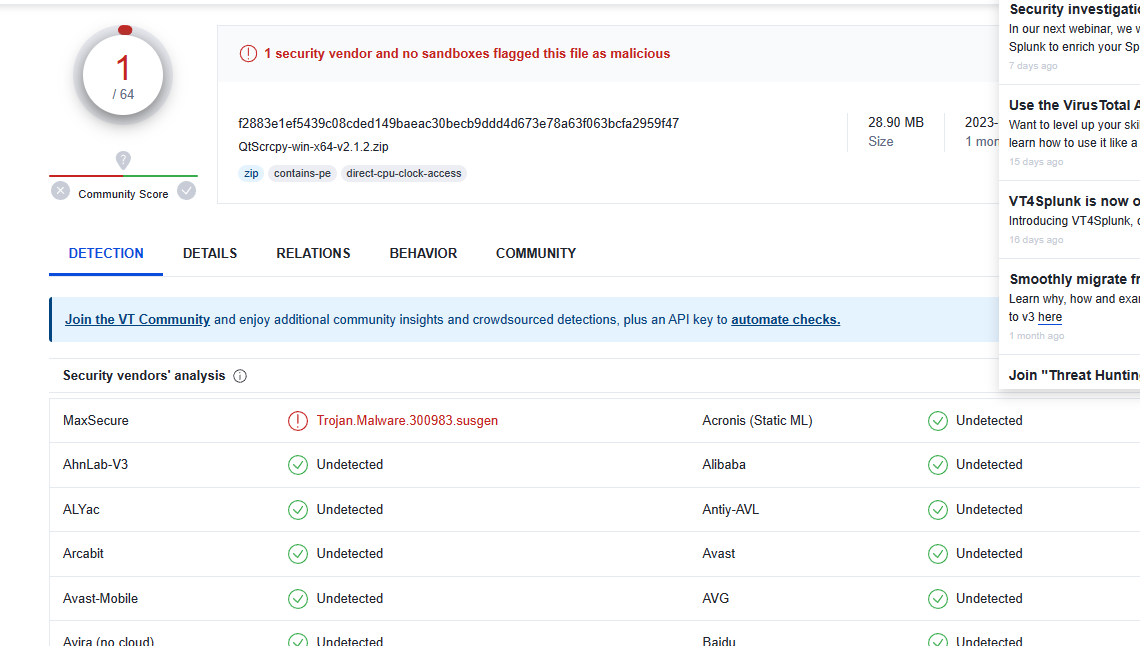Open the info tooltip next to Security vendors' analysis
This screenshot has height=646, width=1140.
239,375
